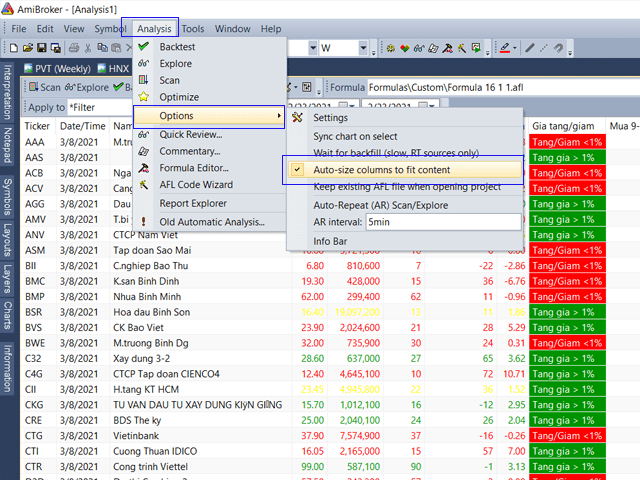Expand the Options submenu arrow
Image resolution: width=640 pixels, height=480 pixels.
coord(279,116)
